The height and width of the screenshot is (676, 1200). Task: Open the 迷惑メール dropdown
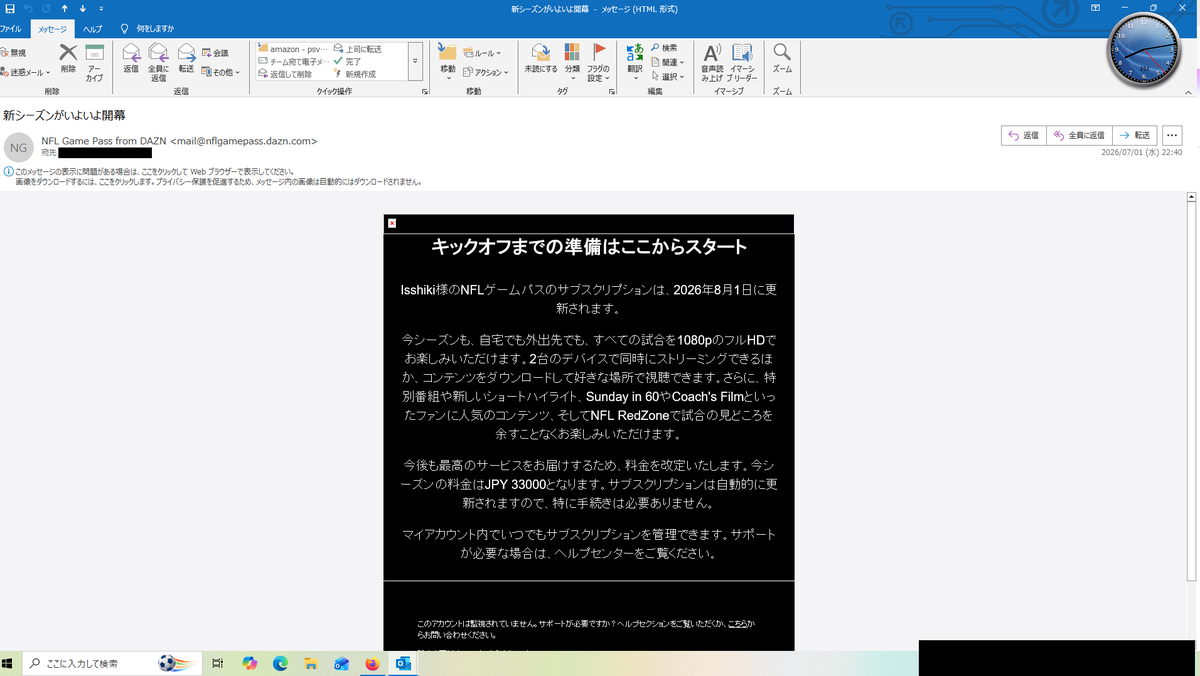pos(25,72)
